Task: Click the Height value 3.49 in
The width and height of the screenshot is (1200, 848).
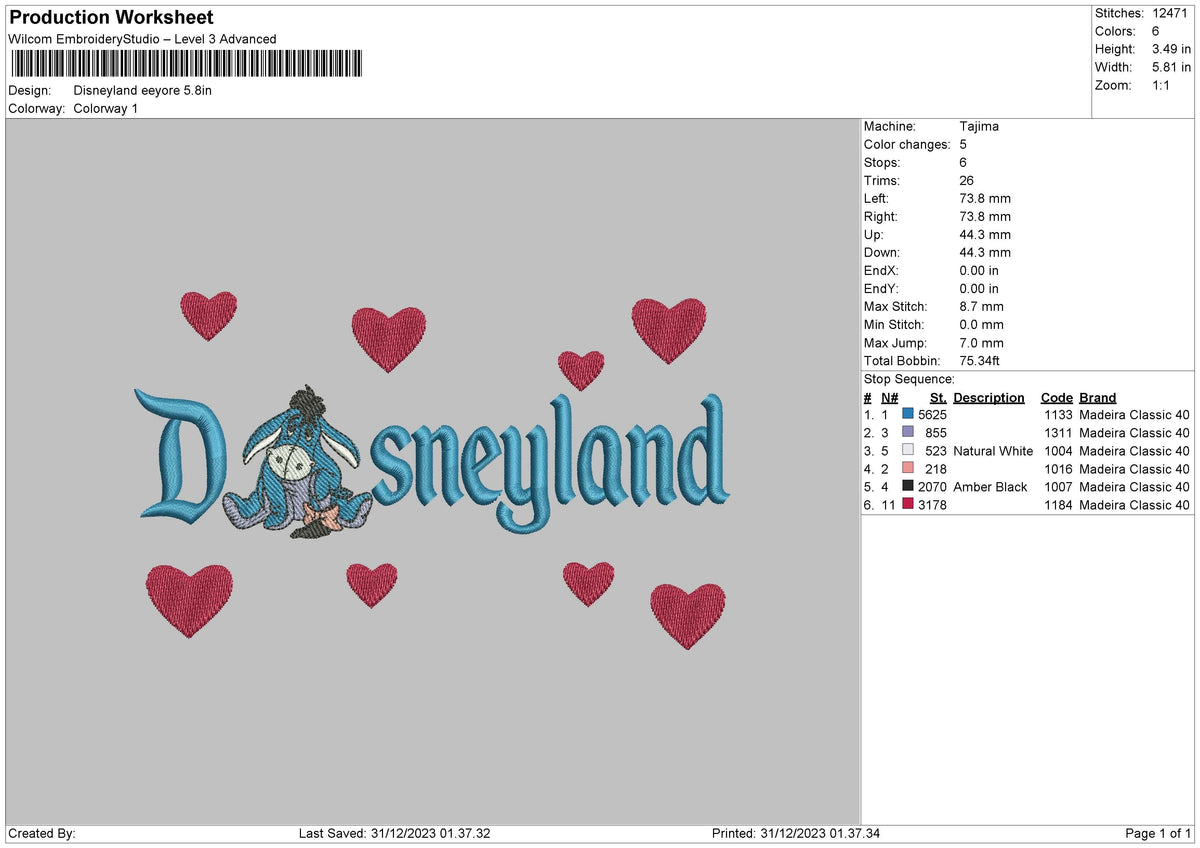Action: pyautogui.click(x=1171, y=49)
